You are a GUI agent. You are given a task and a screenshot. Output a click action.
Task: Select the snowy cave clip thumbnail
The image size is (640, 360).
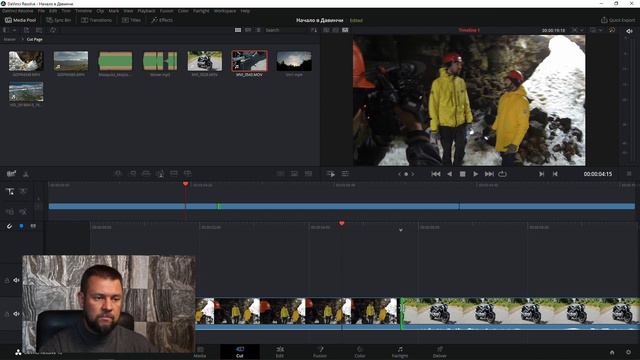pos(26,61)
